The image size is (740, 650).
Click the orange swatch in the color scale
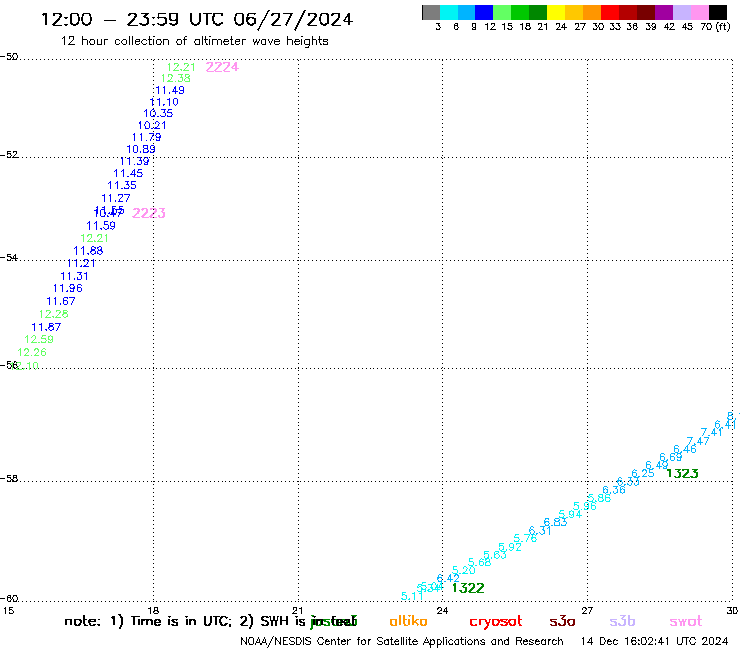(592, 12)
